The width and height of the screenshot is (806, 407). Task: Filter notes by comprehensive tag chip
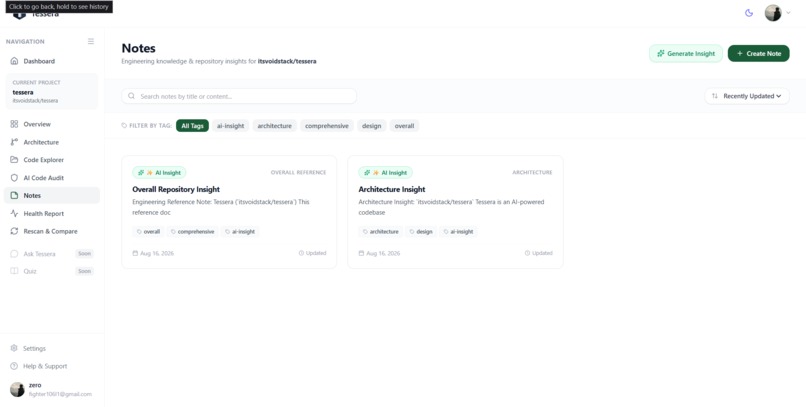(x=327, y=126)
